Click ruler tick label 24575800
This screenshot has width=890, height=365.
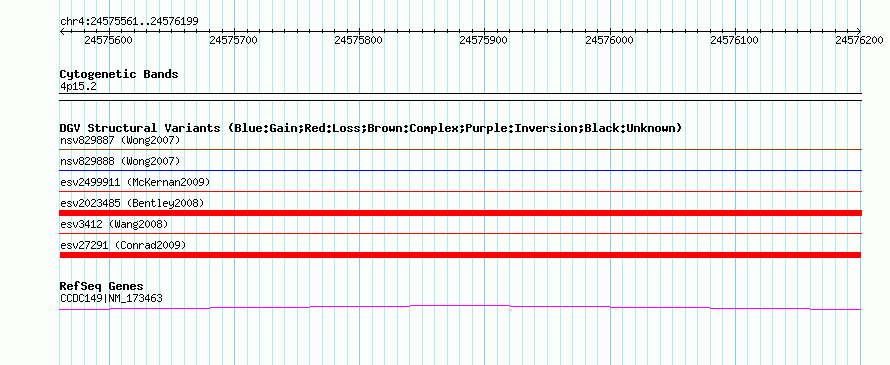(359, 40)
